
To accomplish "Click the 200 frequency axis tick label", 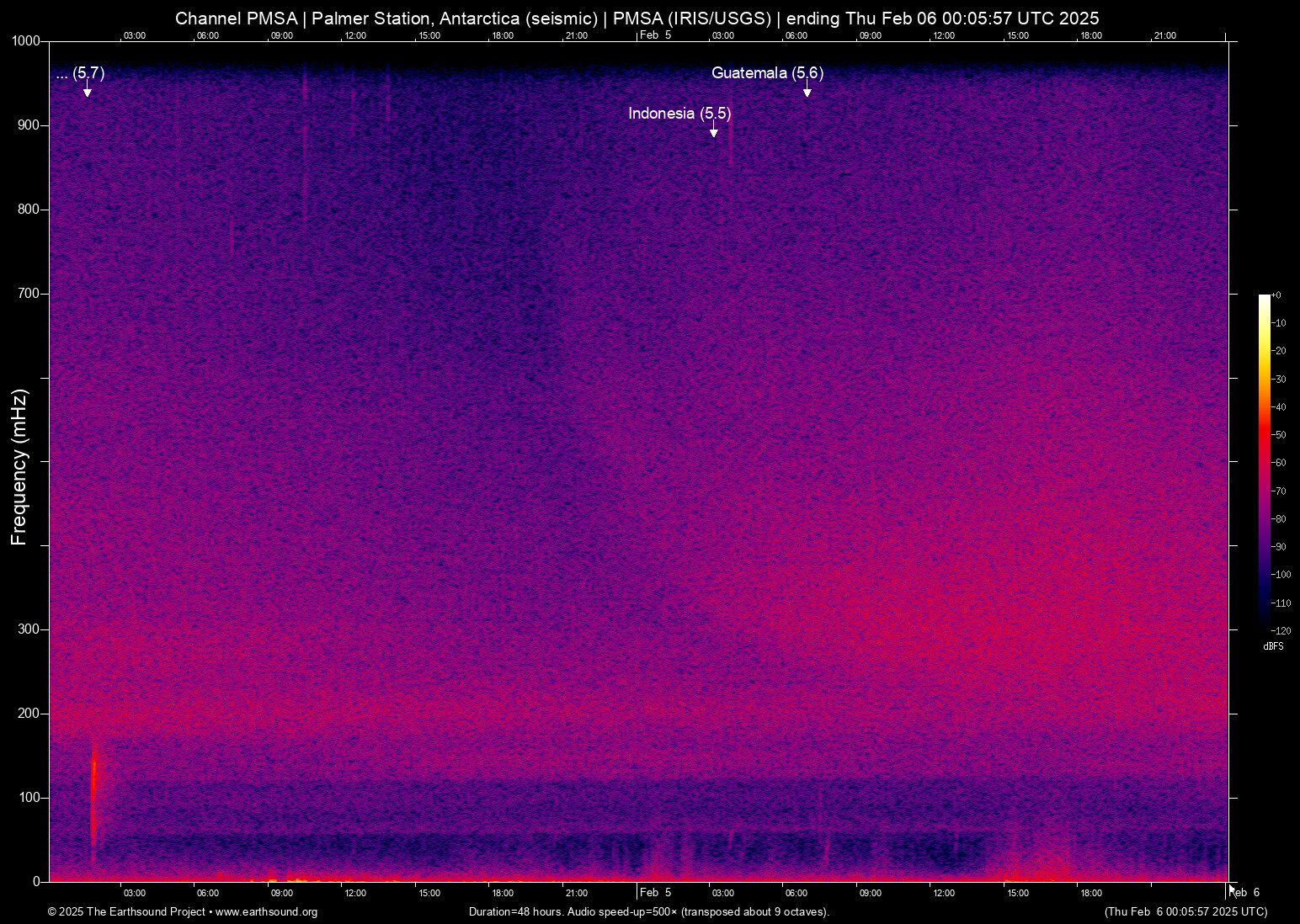I will [29, 714].
